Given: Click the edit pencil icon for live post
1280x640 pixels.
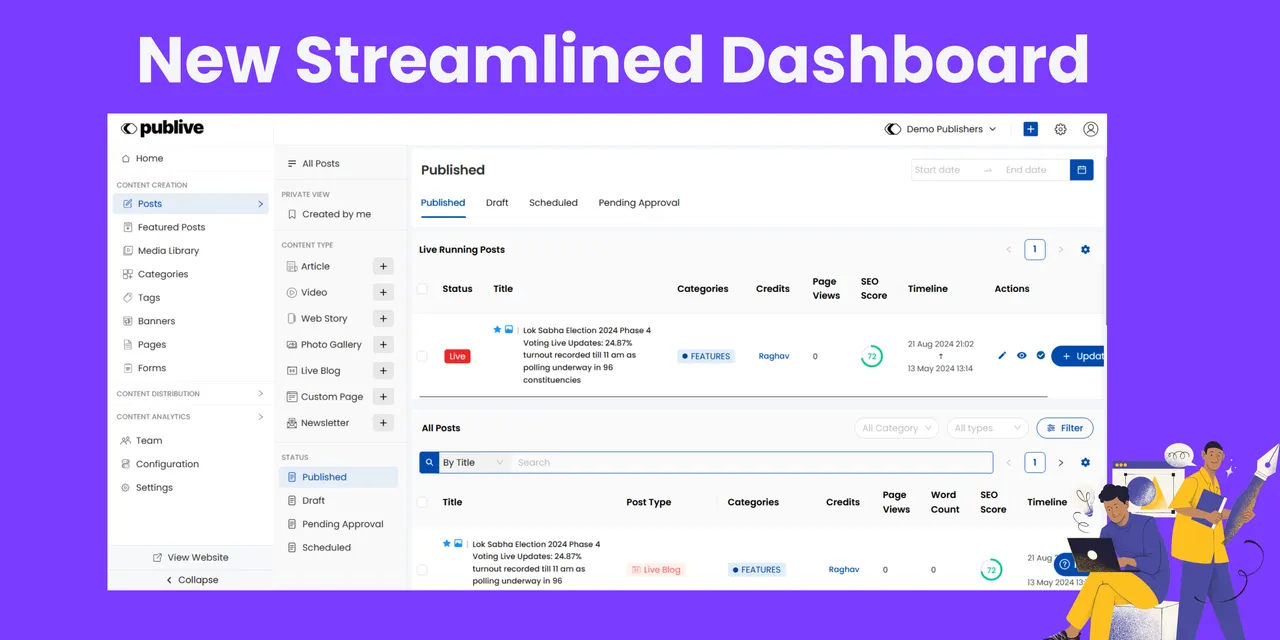Looking at the screenshot, I should [1003, 356].
